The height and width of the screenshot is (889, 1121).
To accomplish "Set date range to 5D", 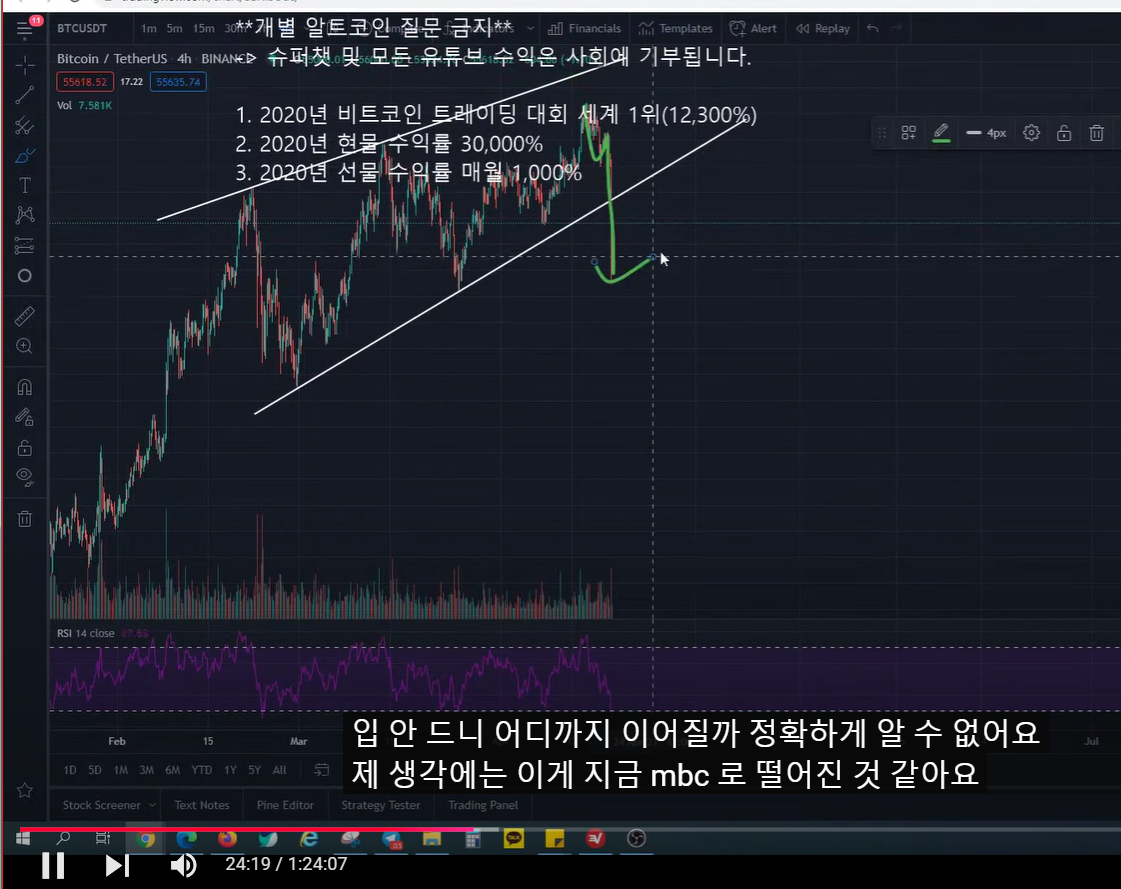I will point(95,770).
